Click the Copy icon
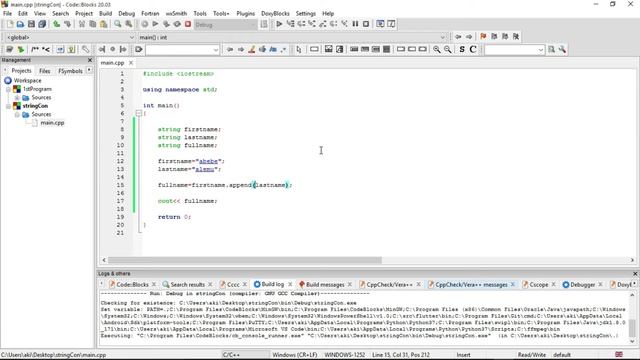This screenshot has width=640, height=360. (x=93, y=24)
